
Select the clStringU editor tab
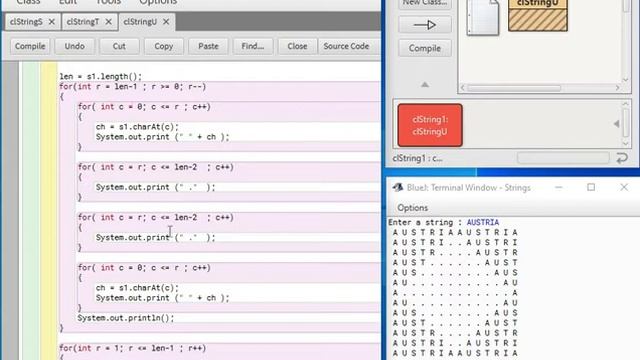pyautogui.click(x=140, y=22)
